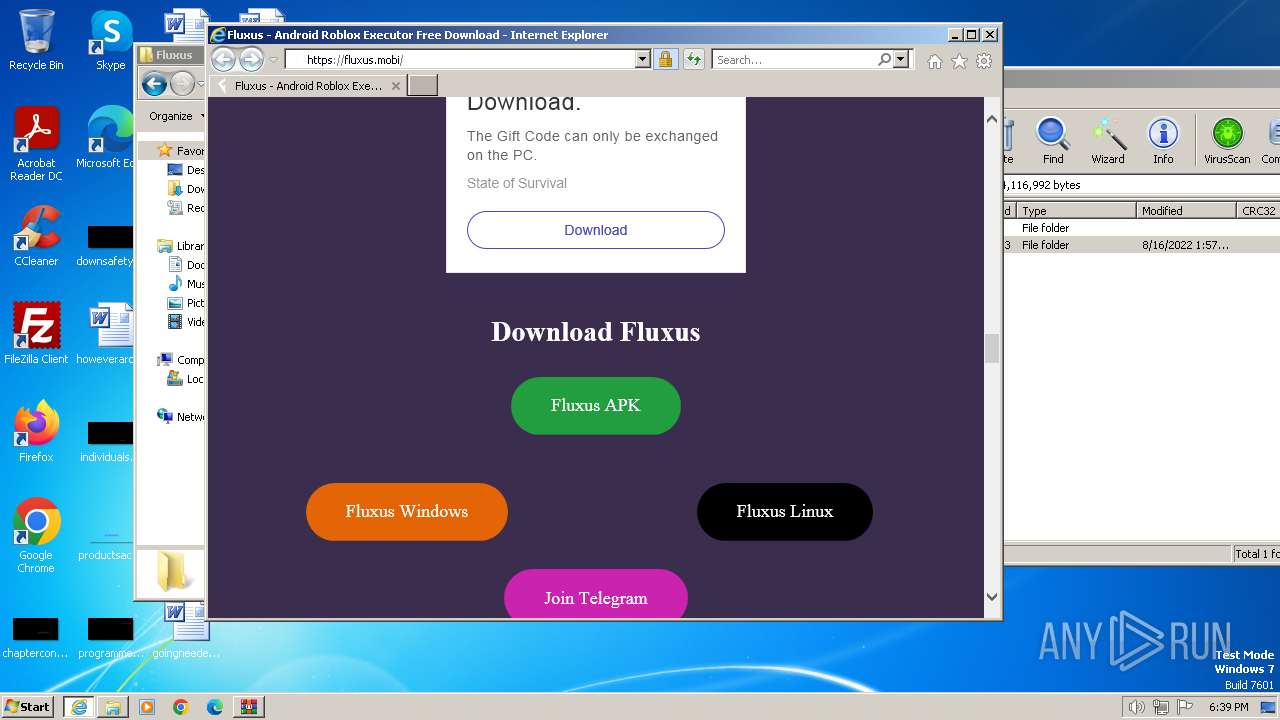Click the back arrow in Fluxus Explorer window

[x=154, y=84]
